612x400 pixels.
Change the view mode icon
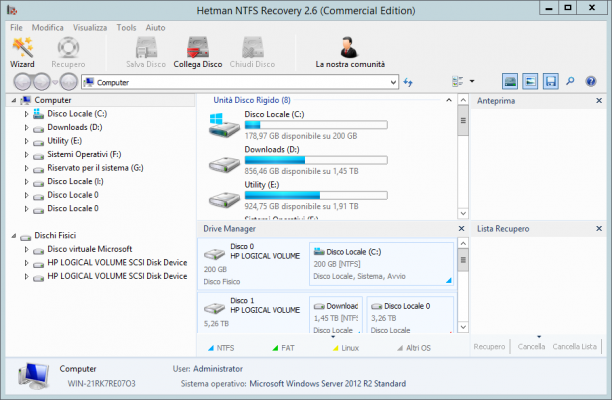pos(457,81)
